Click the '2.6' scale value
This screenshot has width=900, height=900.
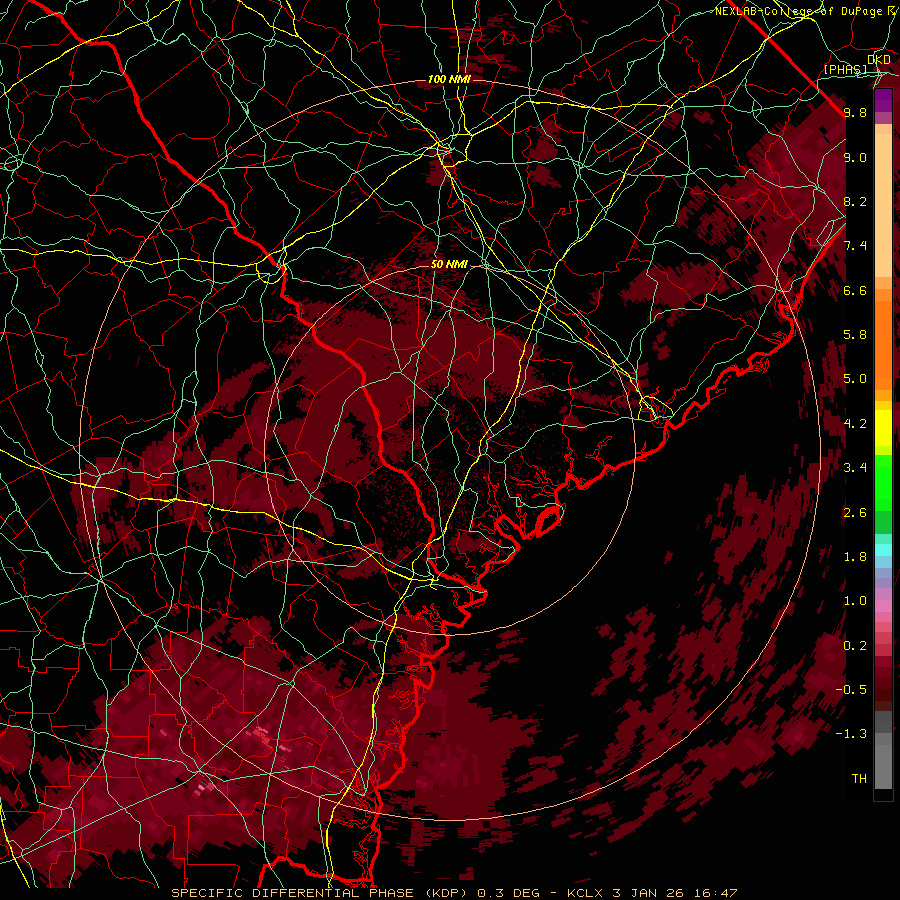click(x=855, y=513)
